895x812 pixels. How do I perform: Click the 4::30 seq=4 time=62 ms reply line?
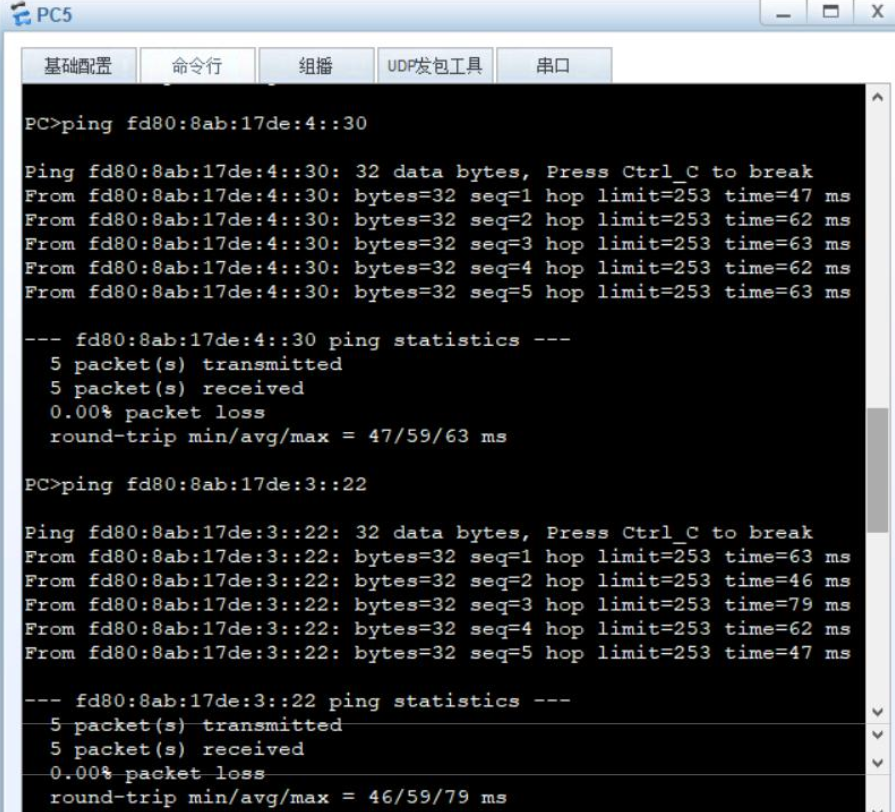[437, 268]
